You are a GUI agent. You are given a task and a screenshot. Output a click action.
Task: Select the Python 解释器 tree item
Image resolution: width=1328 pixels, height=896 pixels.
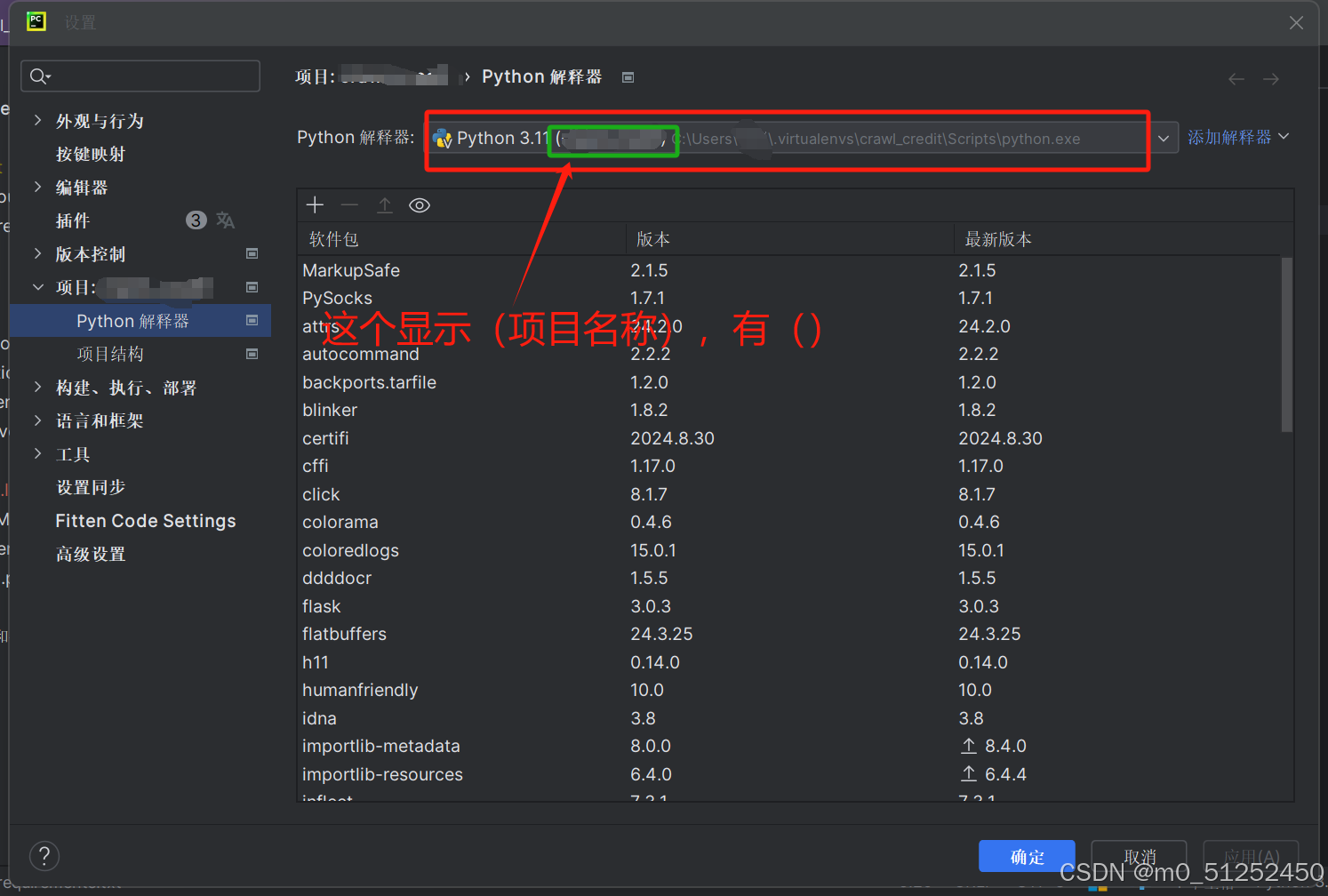(140, 320)
